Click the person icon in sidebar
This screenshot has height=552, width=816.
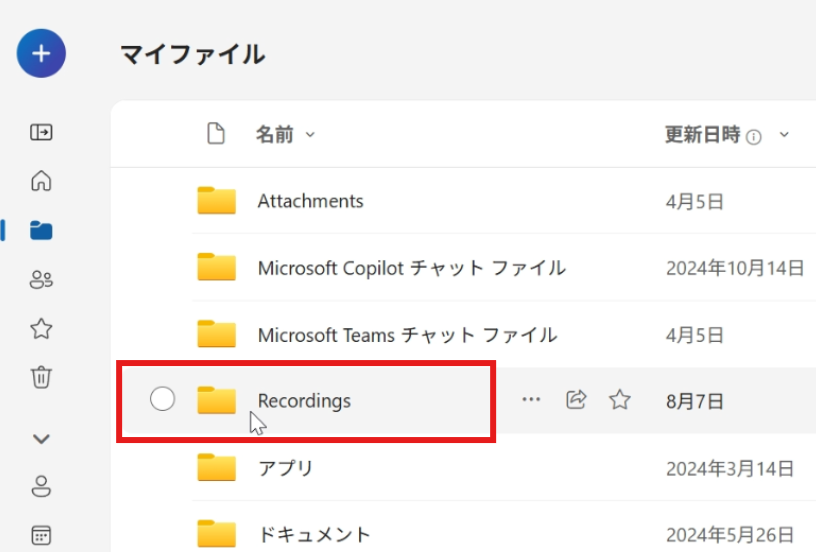(41, 487)
